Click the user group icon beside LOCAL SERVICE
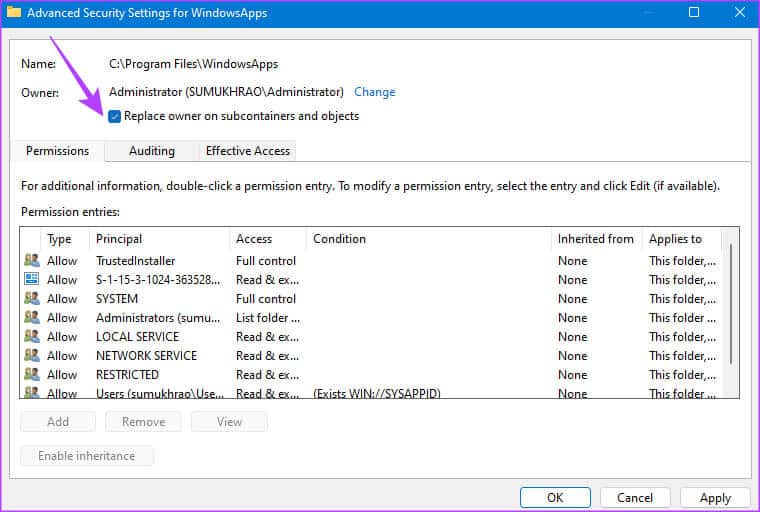The width and height of the screenshot is (760, 512). pos(32,336)
